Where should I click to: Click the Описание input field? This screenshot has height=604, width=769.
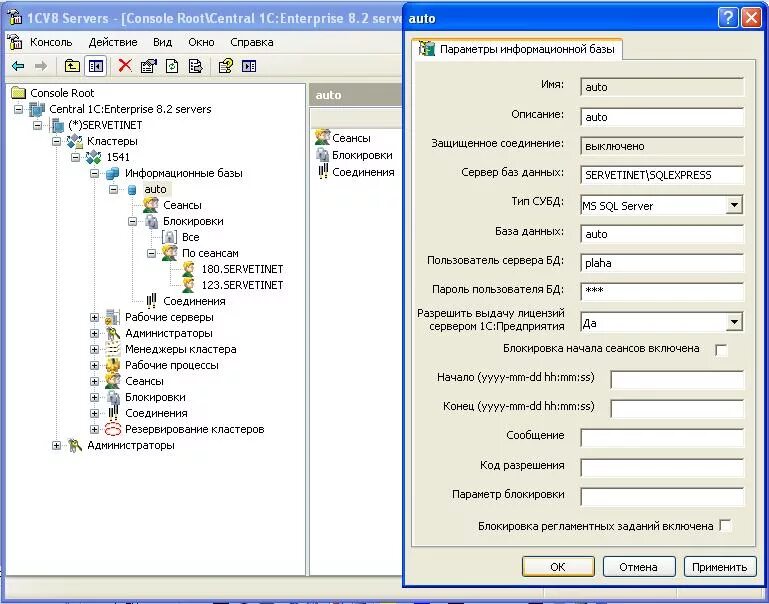click(x=662, y=117)
